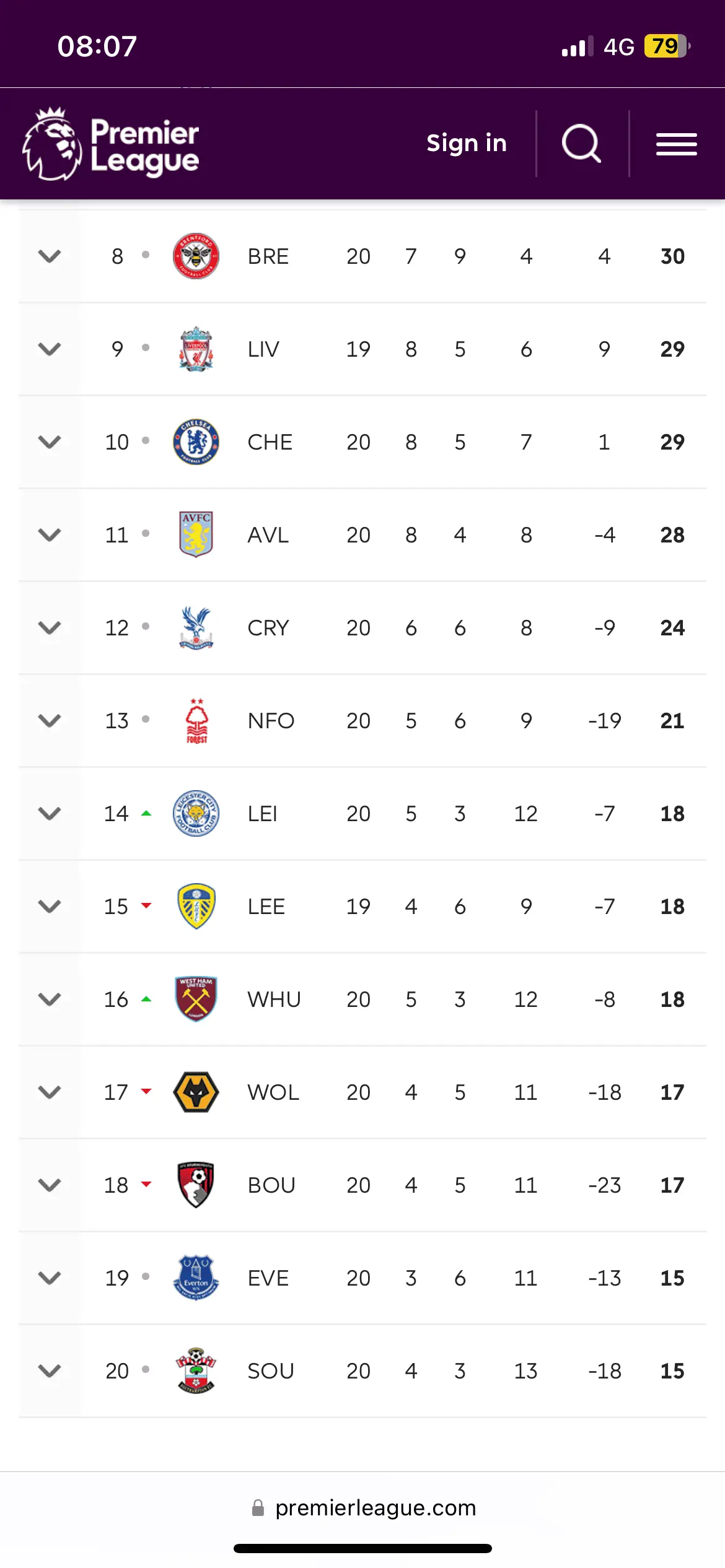This screenshot has width=725, height=1568.
Task: Open the hamburger menu
Action: pos(677,144)
